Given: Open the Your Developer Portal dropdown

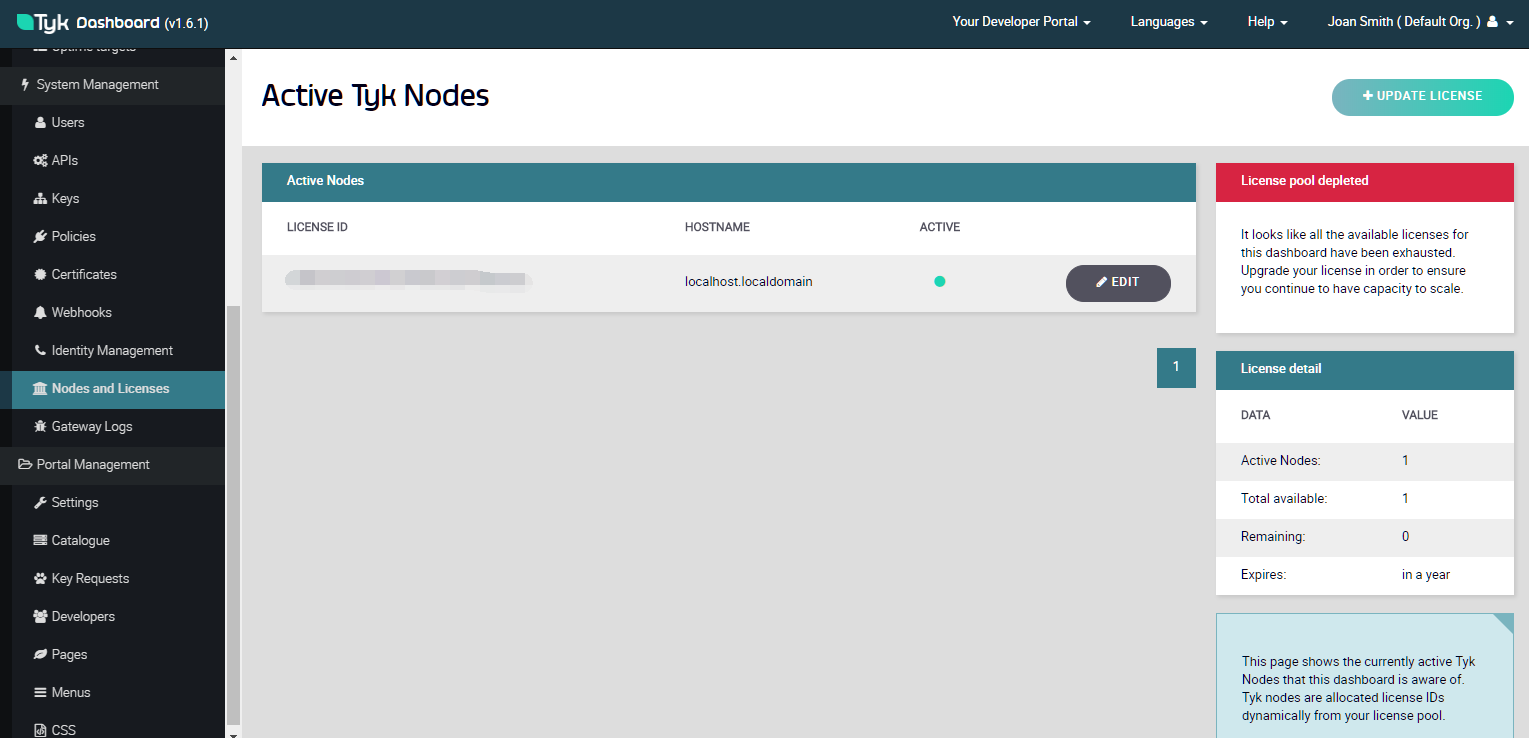Looking at the screenshot, I should point(1021,22).
